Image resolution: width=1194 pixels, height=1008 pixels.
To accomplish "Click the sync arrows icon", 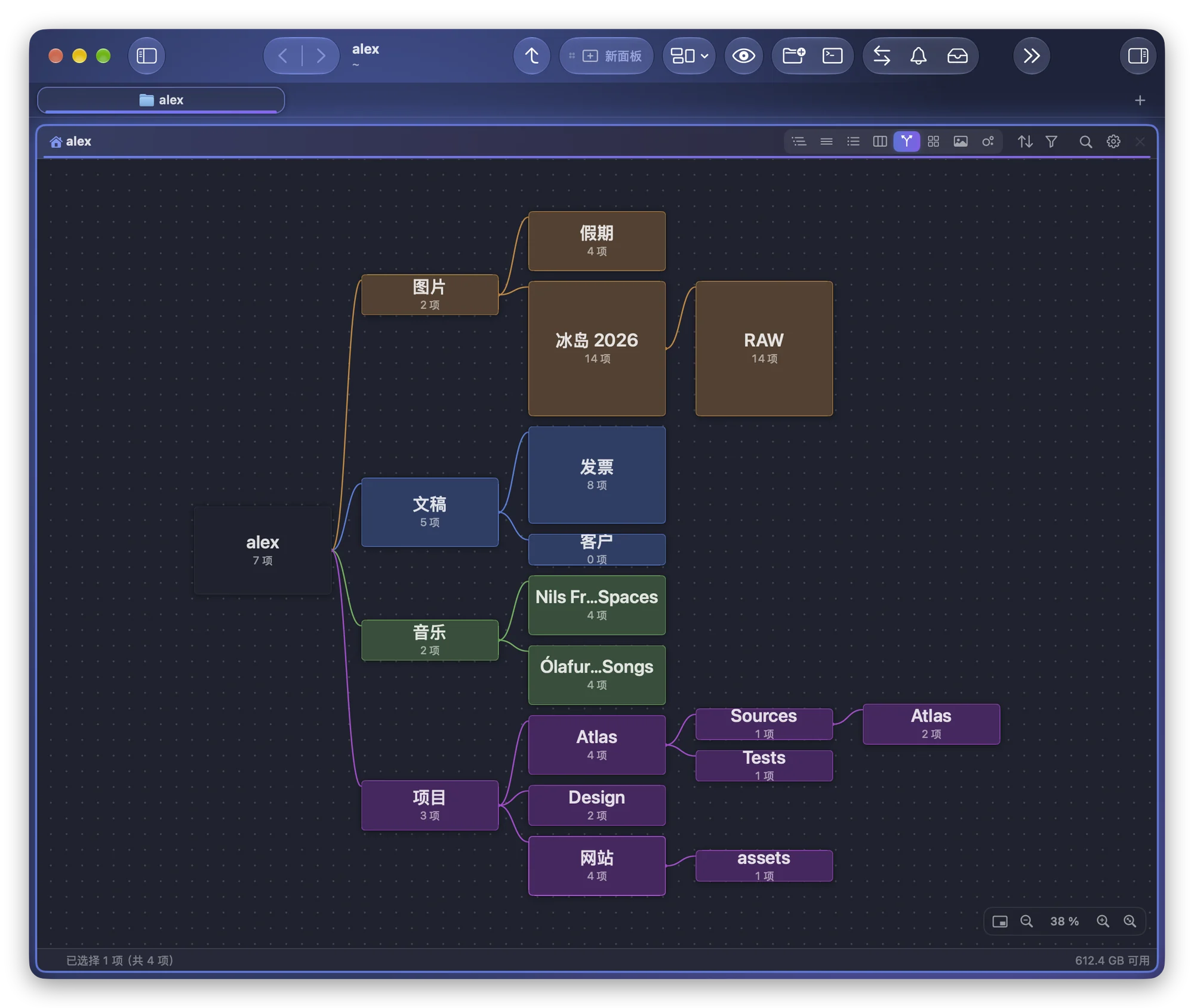I will pyautogui.click(x=882, y=56).
